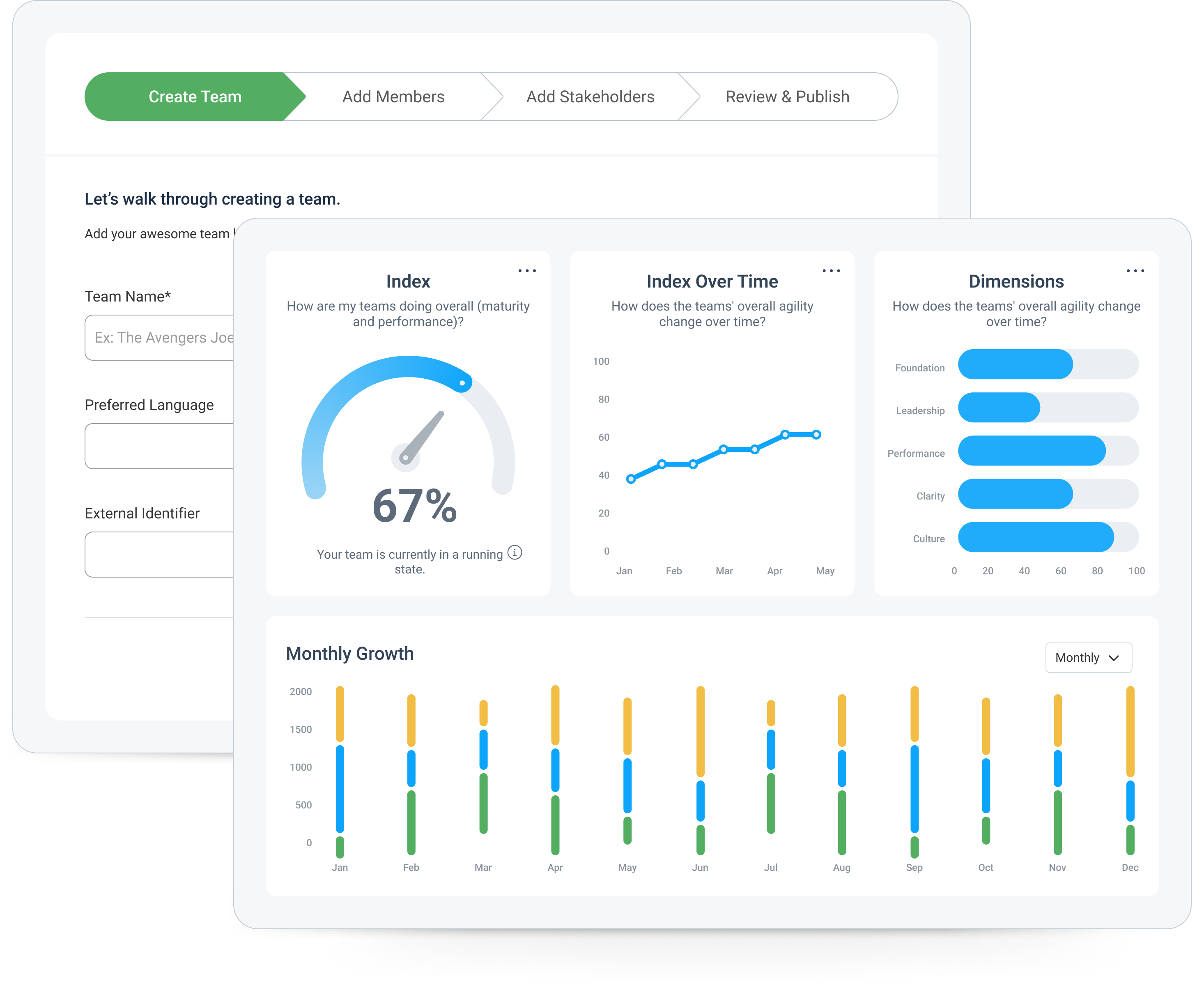Click the chevron arrow in the Monthly selector

click(1114, 658)
